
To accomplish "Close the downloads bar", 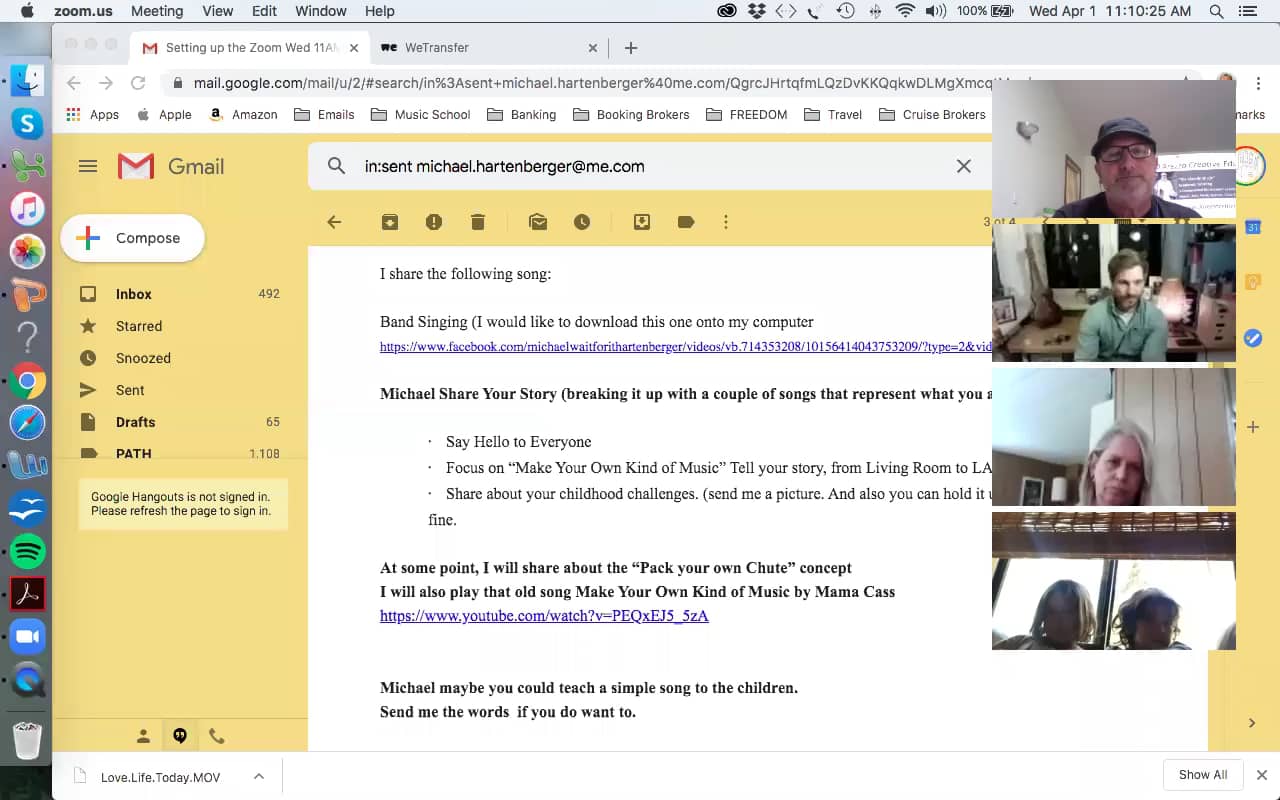I will click(x=1262, y=775).
